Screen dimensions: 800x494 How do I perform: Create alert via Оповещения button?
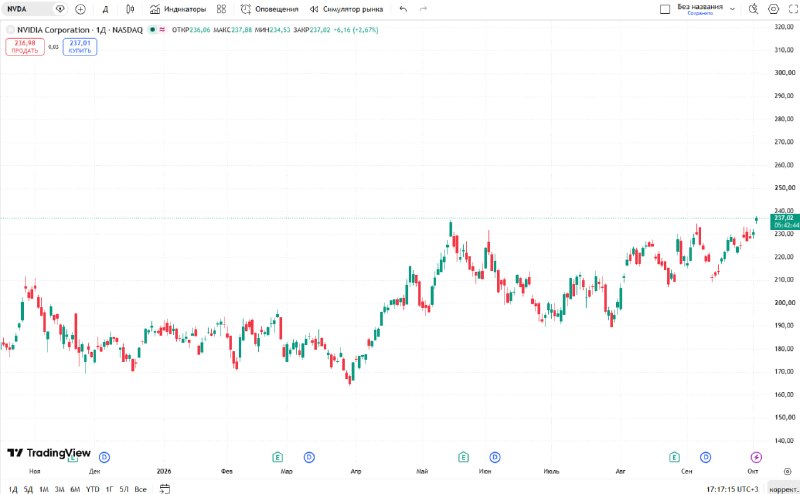click(x=269, y=9)
